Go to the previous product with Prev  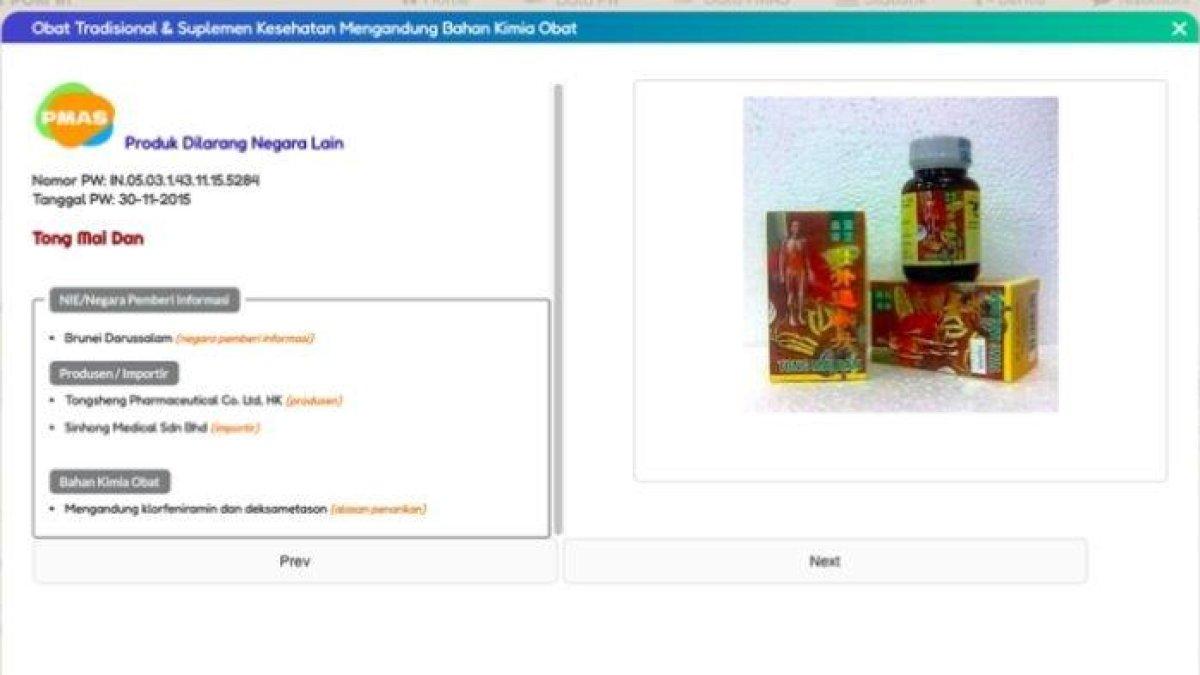[295, 561]
